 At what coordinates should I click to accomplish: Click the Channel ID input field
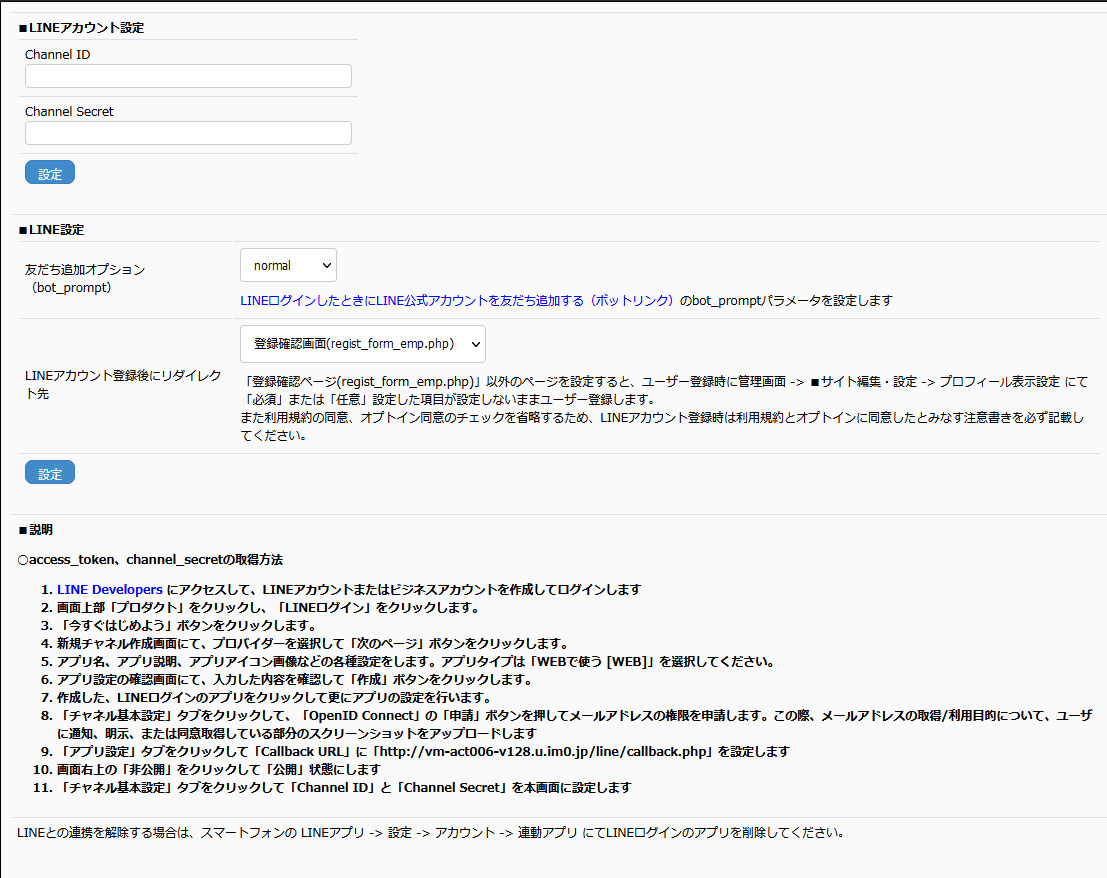(188, 76)
